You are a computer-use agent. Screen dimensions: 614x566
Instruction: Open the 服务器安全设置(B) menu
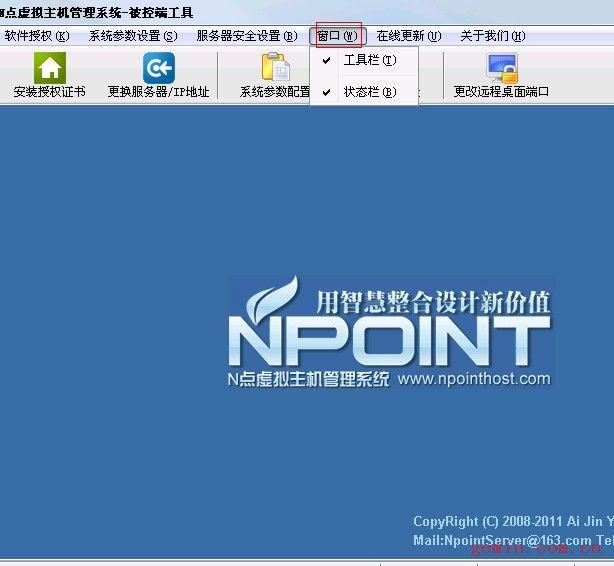click(247, 36)
